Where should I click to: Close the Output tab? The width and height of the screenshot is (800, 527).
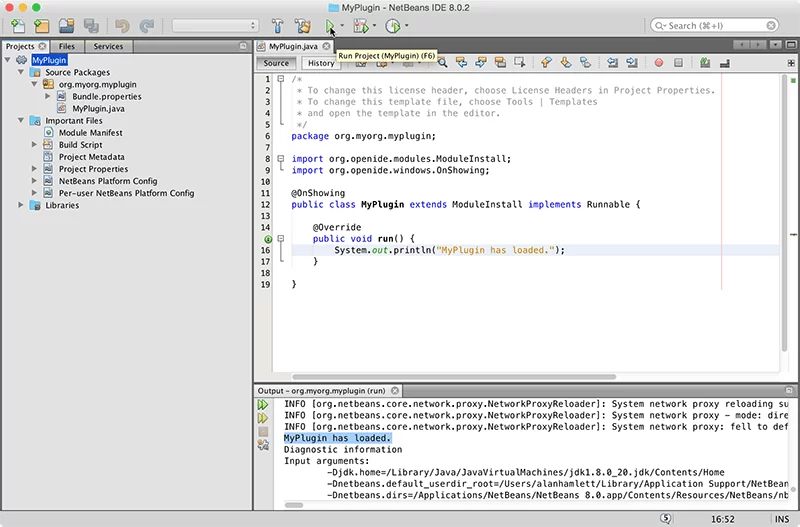[395, 391]
